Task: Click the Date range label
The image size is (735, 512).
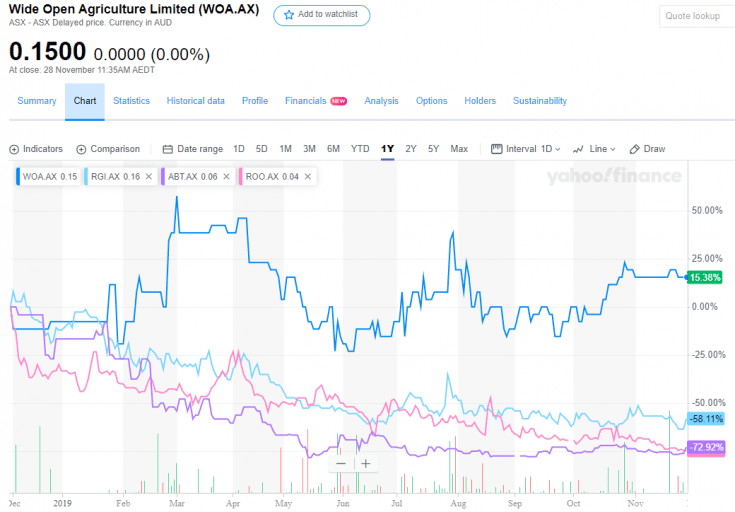Action: (200, 149)
